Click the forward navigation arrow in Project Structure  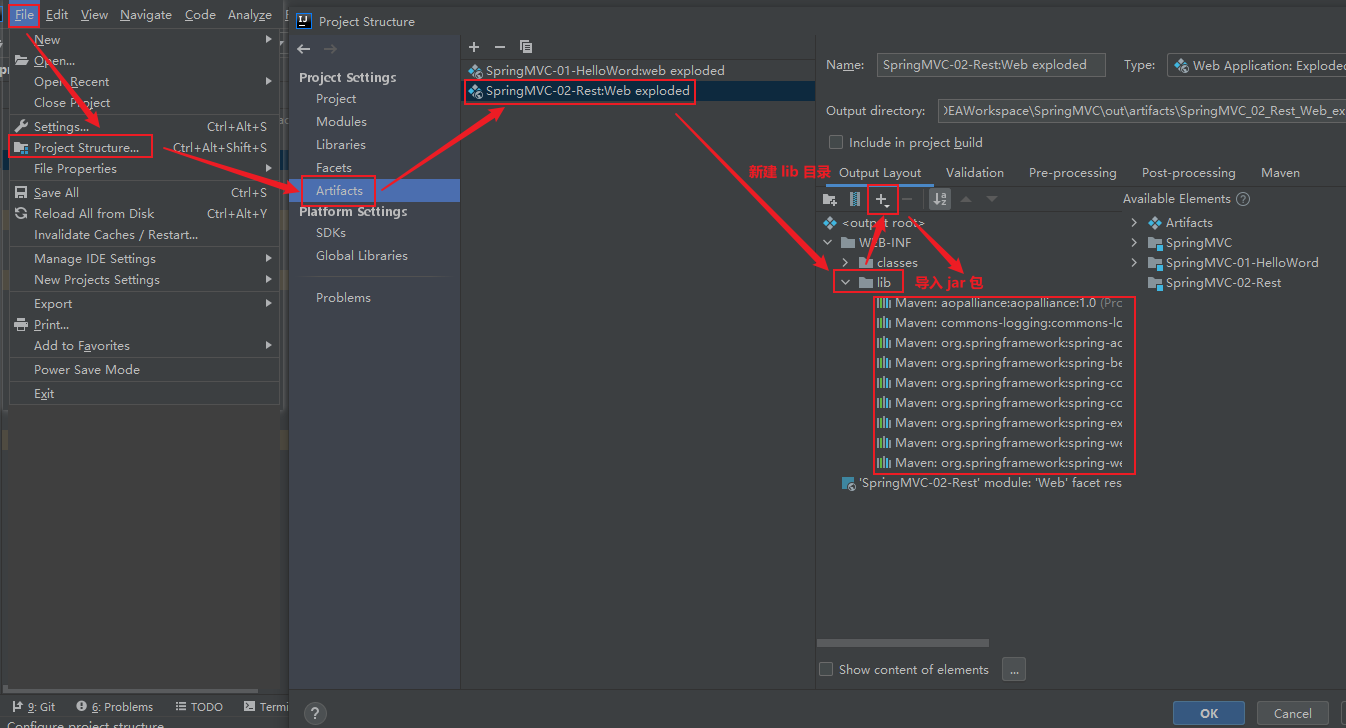tap(330, 49)
